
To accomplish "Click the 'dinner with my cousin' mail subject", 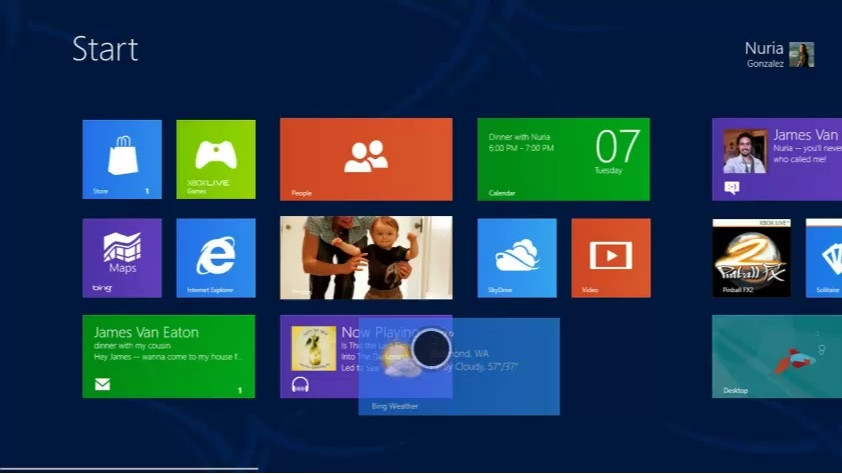I will pyautogui.click(x=132, y=346).
